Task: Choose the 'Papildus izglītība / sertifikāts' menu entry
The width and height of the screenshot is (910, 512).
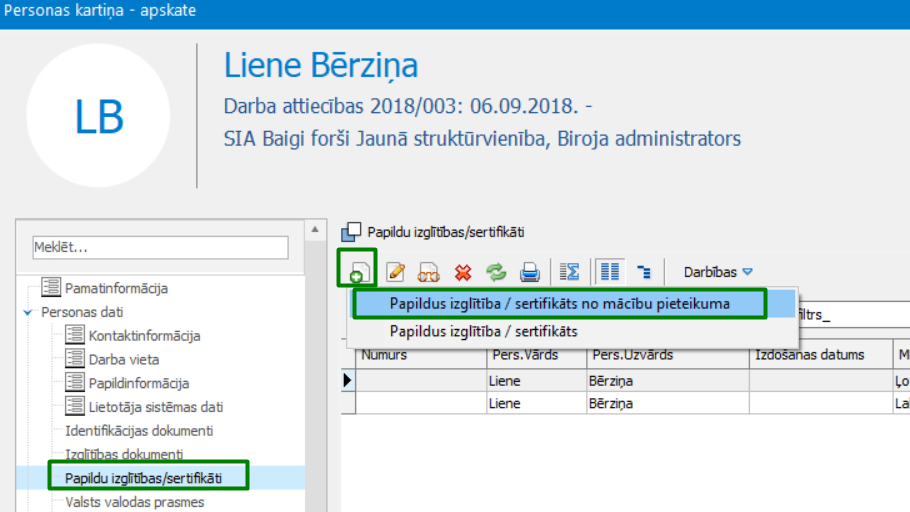Action: pyautogui.click(x=483, y=331)
